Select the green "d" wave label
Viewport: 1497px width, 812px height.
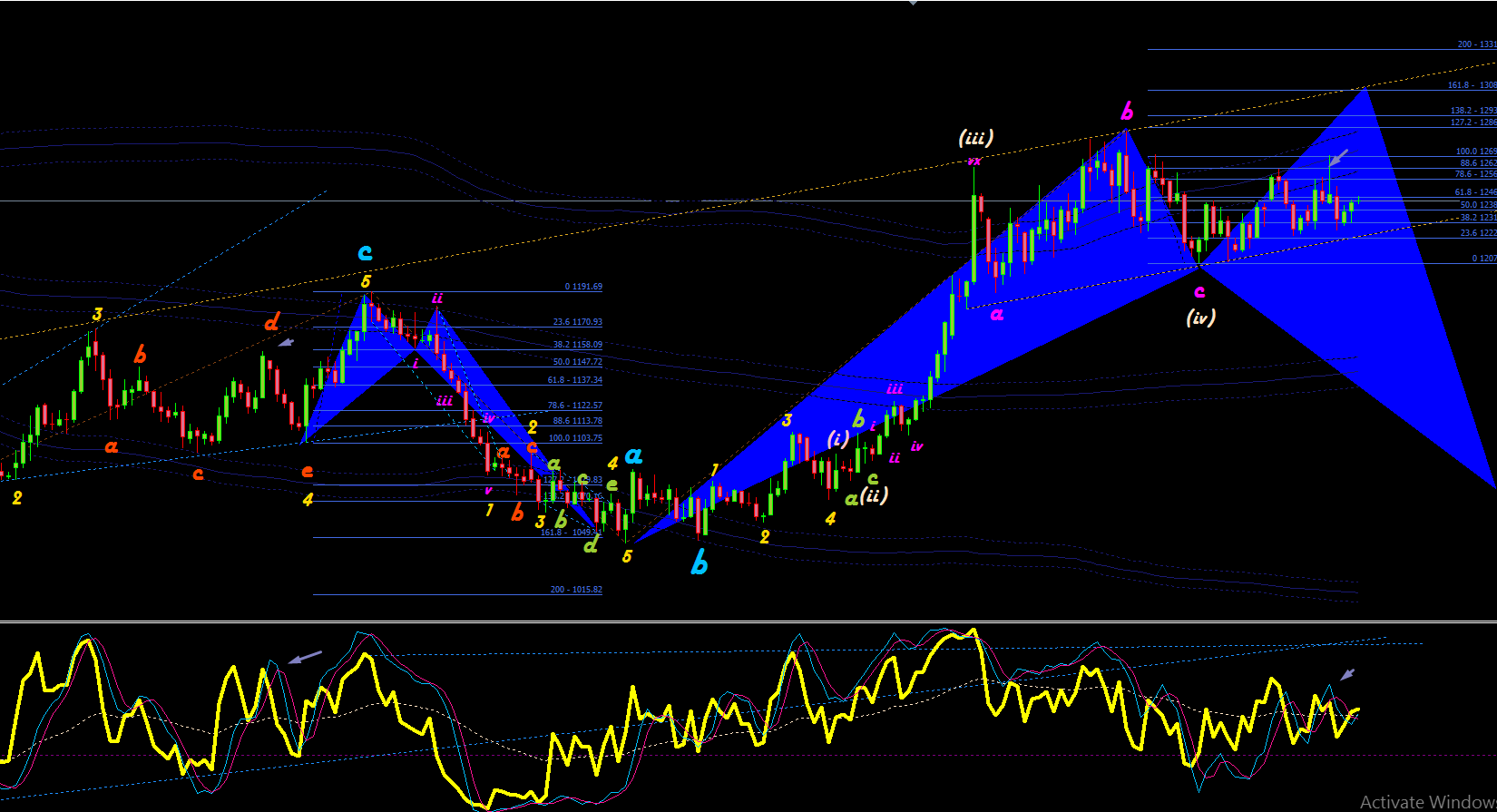click(591, 543)
